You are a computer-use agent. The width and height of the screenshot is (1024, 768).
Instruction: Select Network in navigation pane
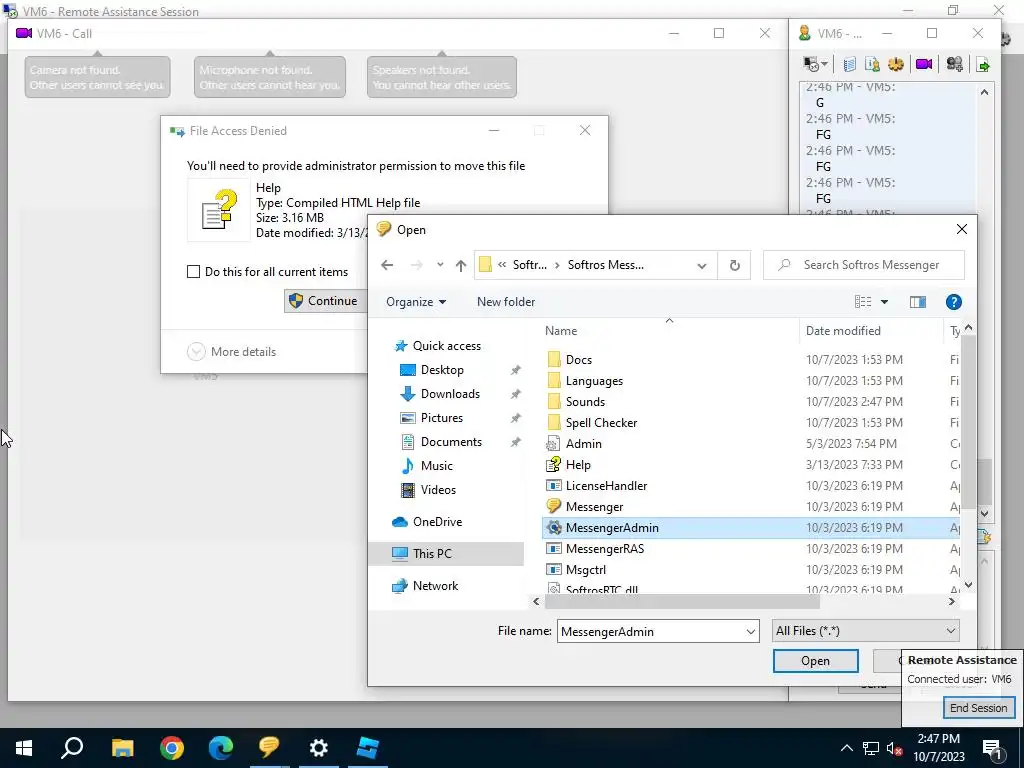point(425,586)
